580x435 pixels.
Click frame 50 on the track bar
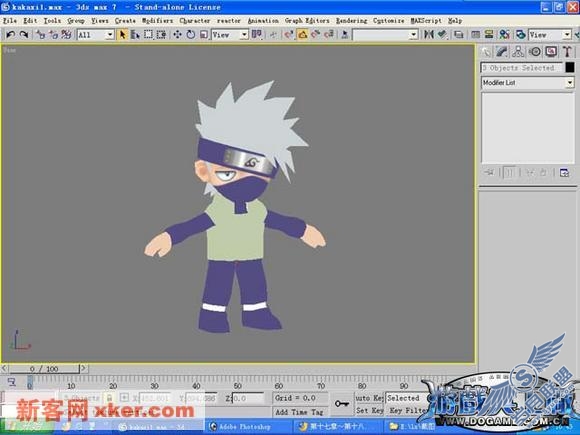click(x=237, y=386)
